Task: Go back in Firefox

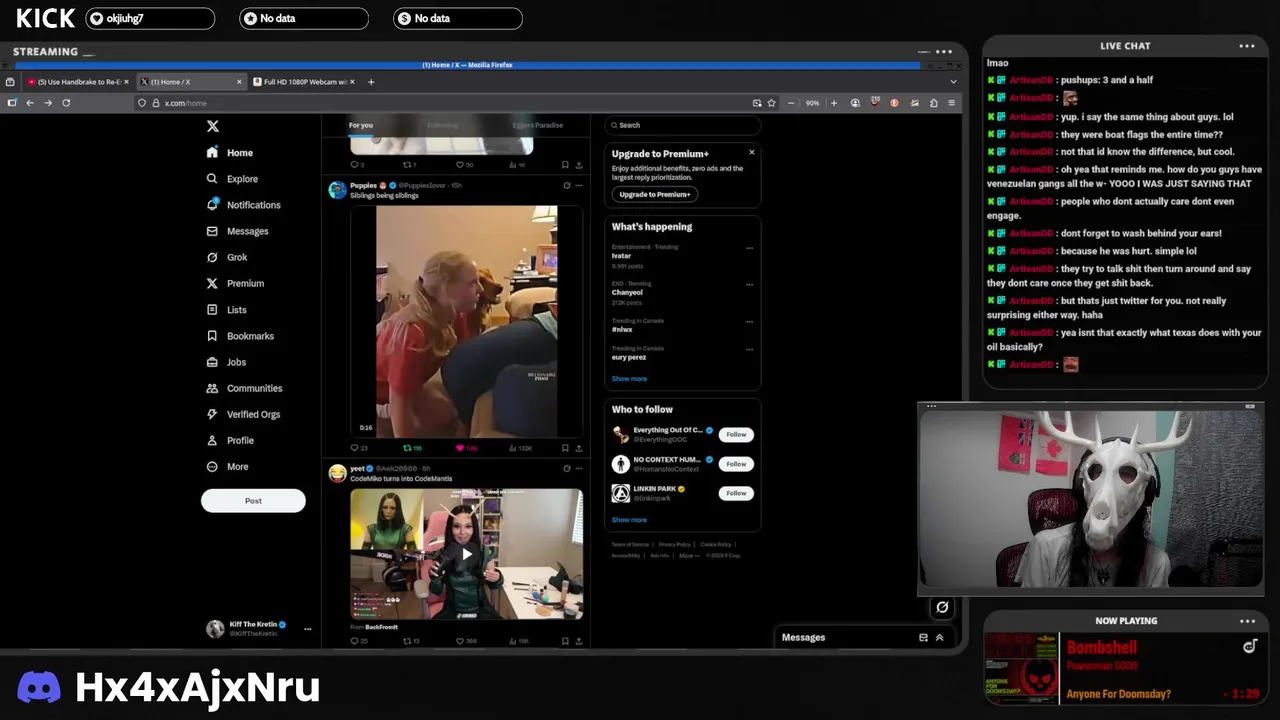Action: (x=30, y=103)
